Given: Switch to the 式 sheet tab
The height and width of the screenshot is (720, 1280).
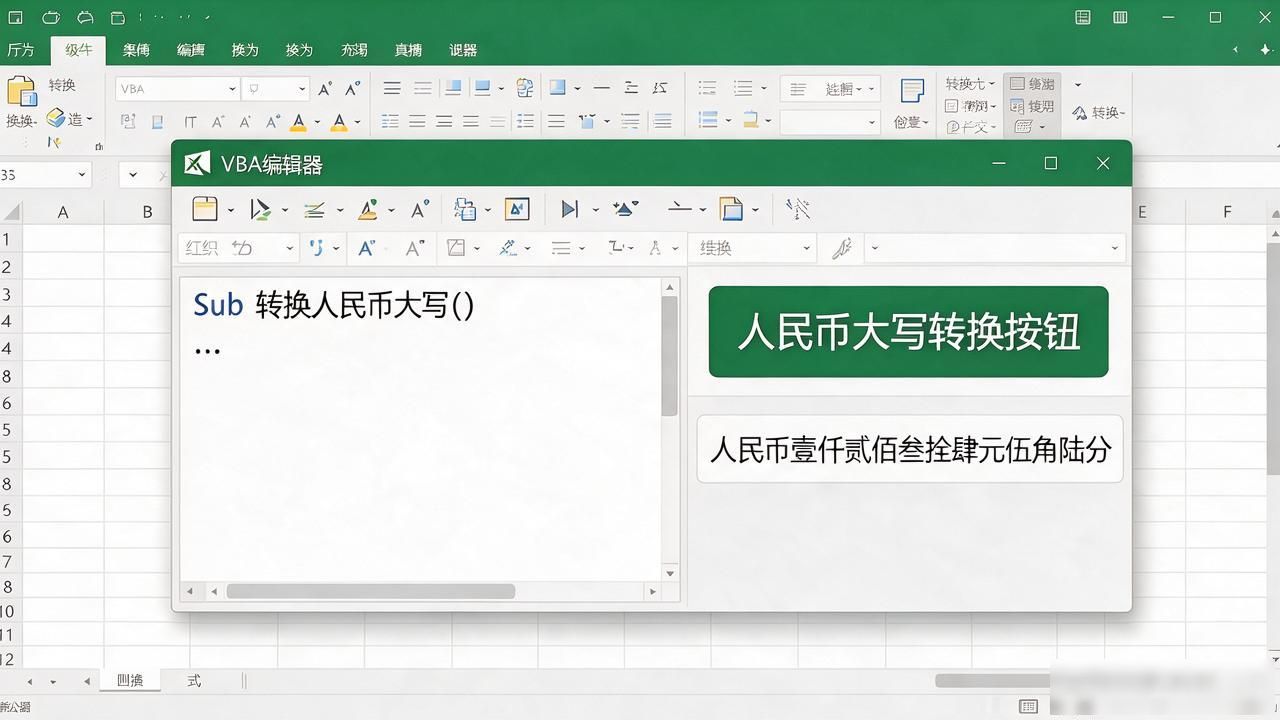Looking at the screenshot, I should 194,680.
